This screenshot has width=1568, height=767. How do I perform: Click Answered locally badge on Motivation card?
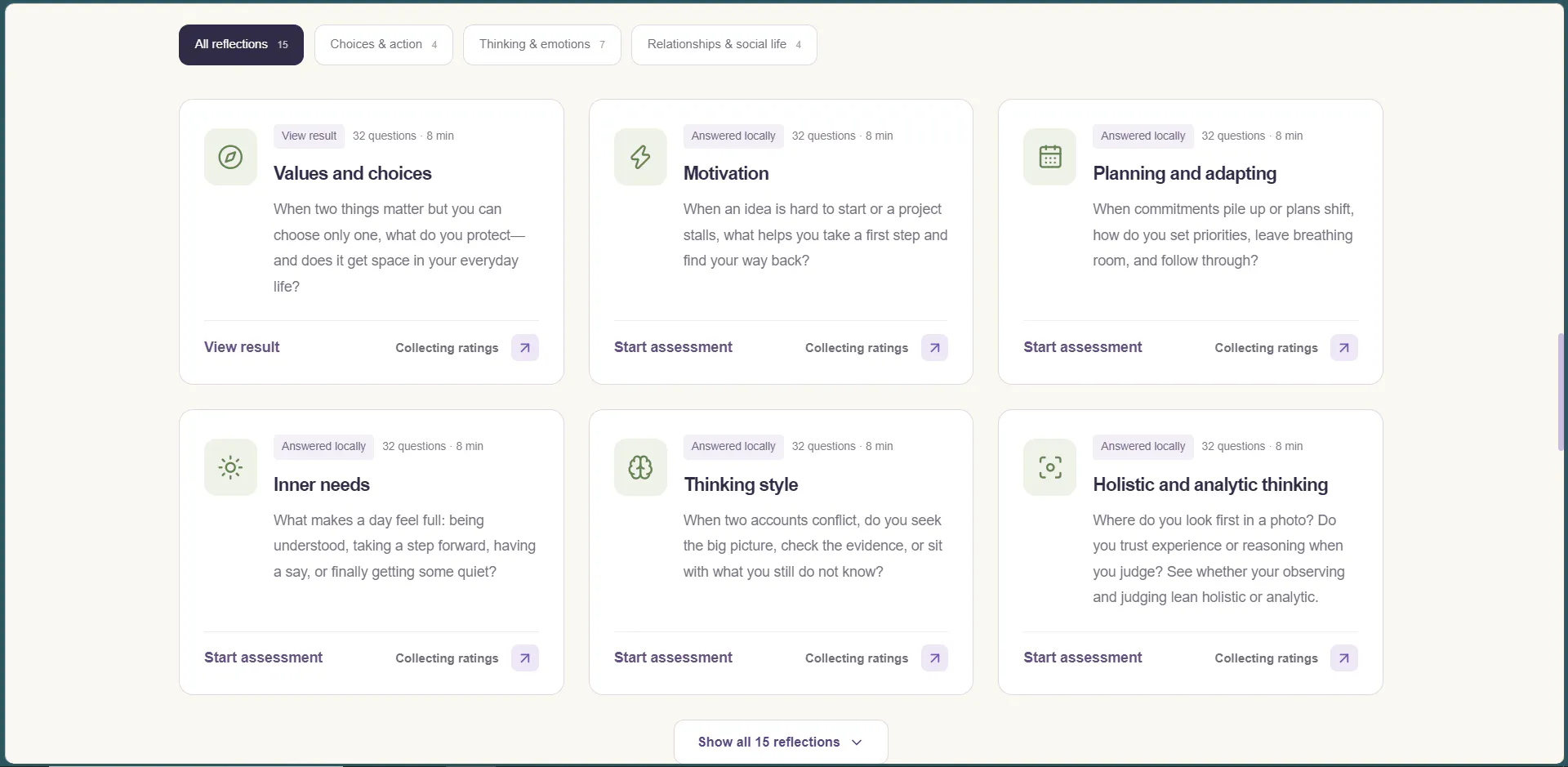tap(733, 136)
